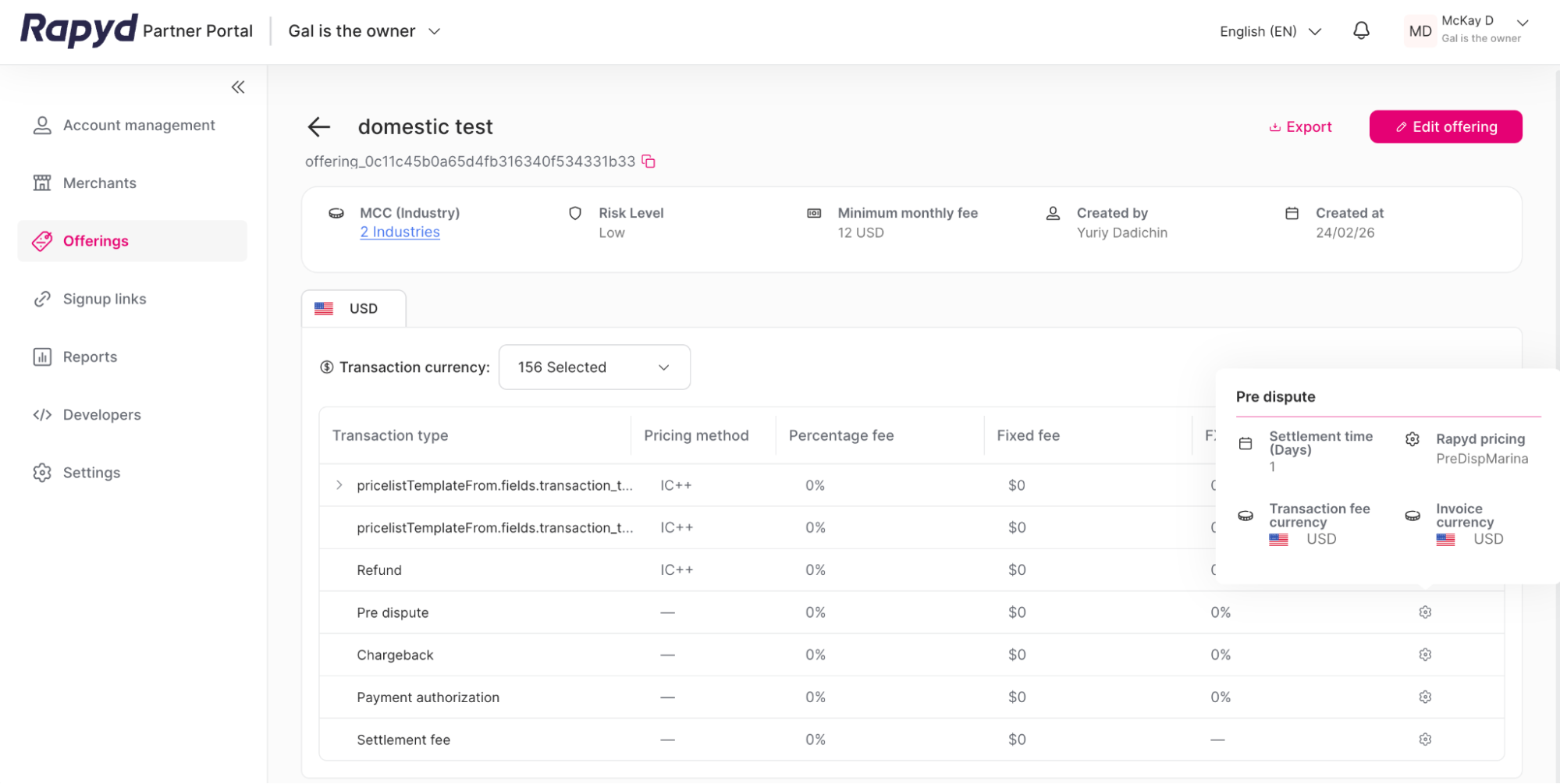Open settings gear on Settlement fee row
Viewport: 1560px width, 784px height.
coord(1425,739)
